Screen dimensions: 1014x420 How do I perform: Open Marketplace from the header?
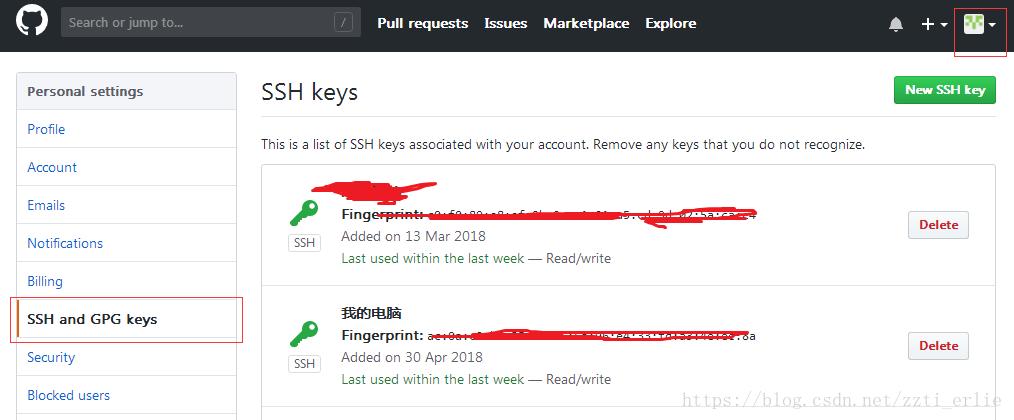click(586, 23)
